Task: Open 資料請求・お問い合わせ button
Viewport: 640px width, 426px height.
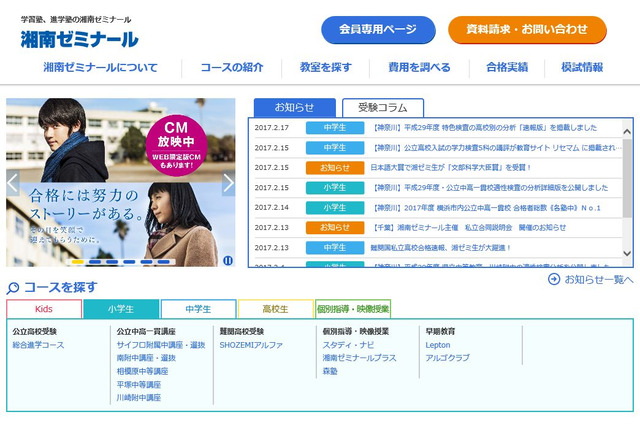Action: pos(527,29)
